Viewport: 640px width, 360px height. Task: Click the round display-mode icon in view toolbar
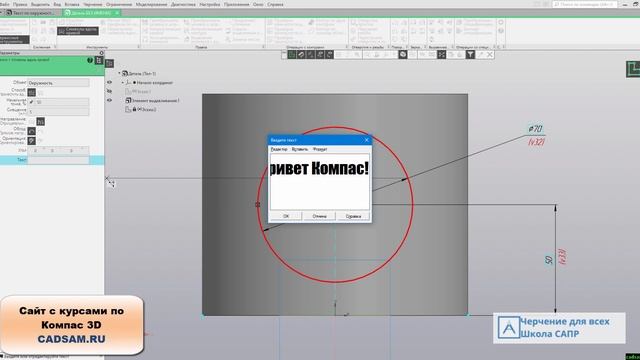click(x=403, y=54)
